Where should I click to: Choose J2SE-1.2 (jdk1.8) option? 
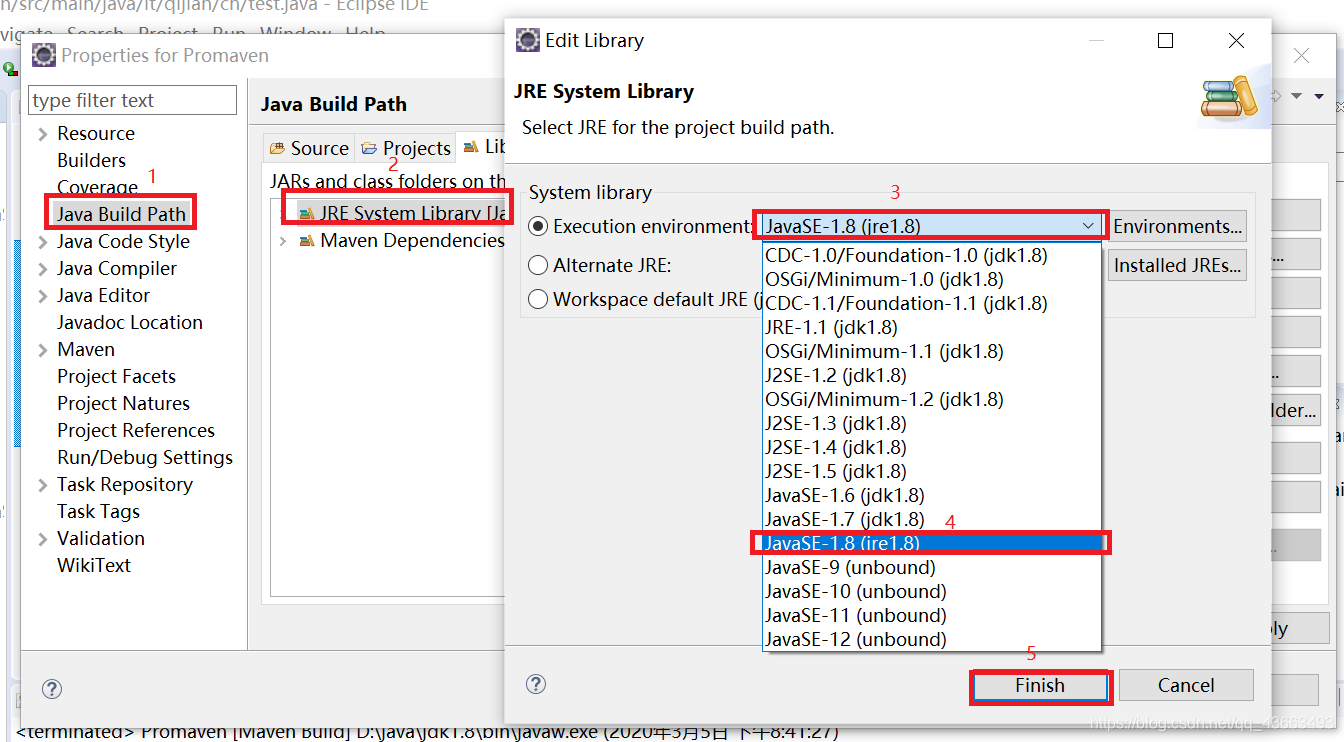click(932, 375)
